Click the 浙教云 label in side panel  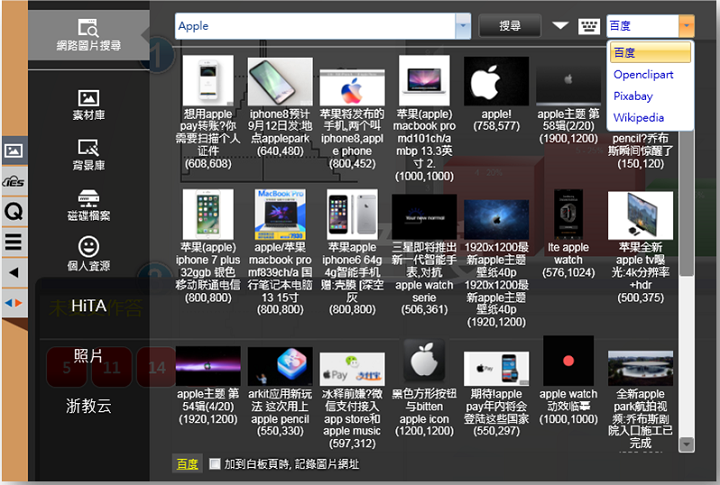click(89, 406)
